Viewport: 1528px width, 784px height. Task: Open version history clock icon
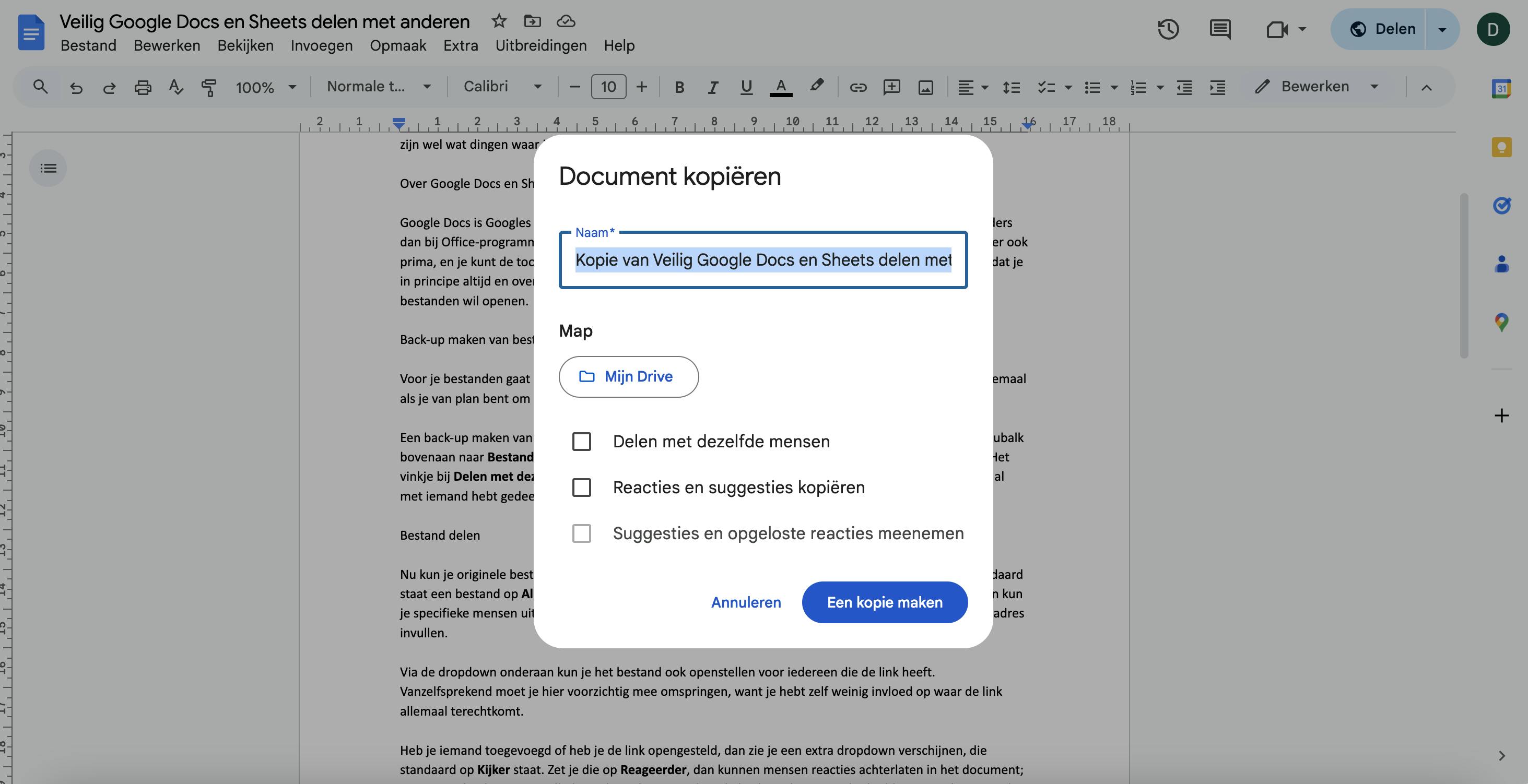click(x=1168, y=29)
